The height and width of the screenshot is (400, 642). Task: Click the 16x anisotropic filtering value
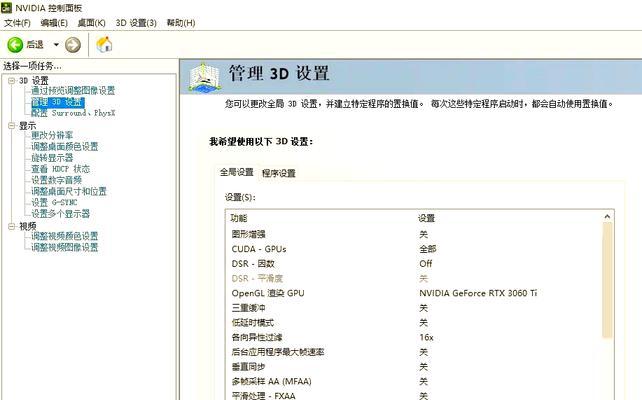click(x=426, y=337)
